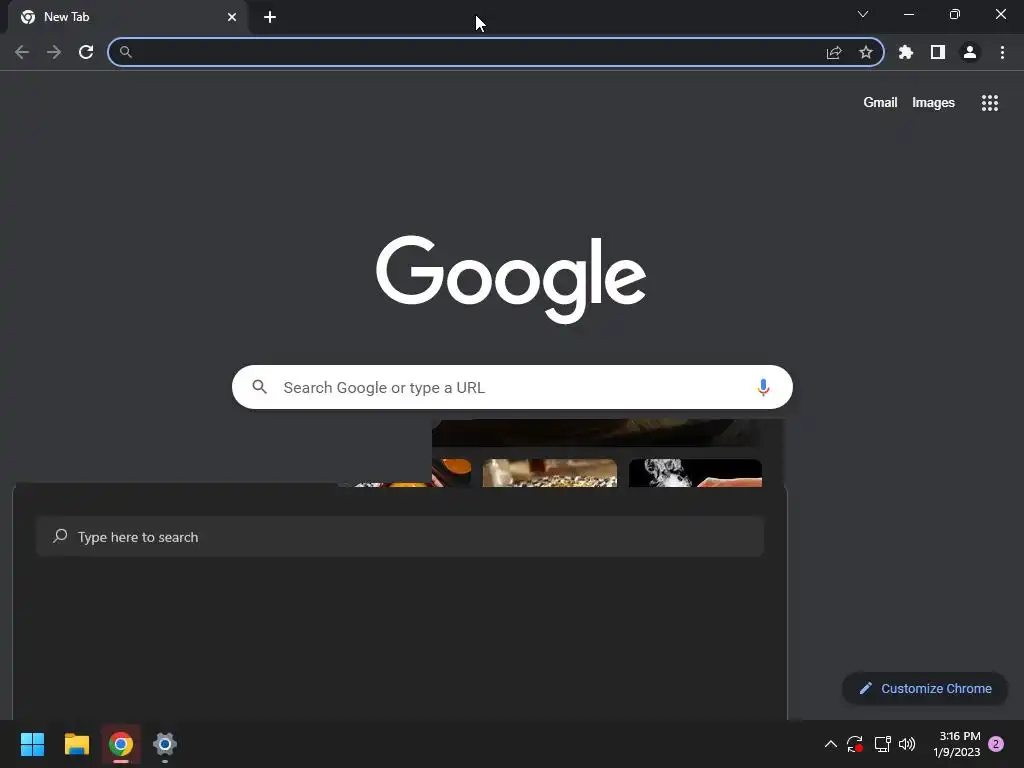Click the search icon in address bar
The width and height of the screenshot is (1024, 768).
(126, 52)
